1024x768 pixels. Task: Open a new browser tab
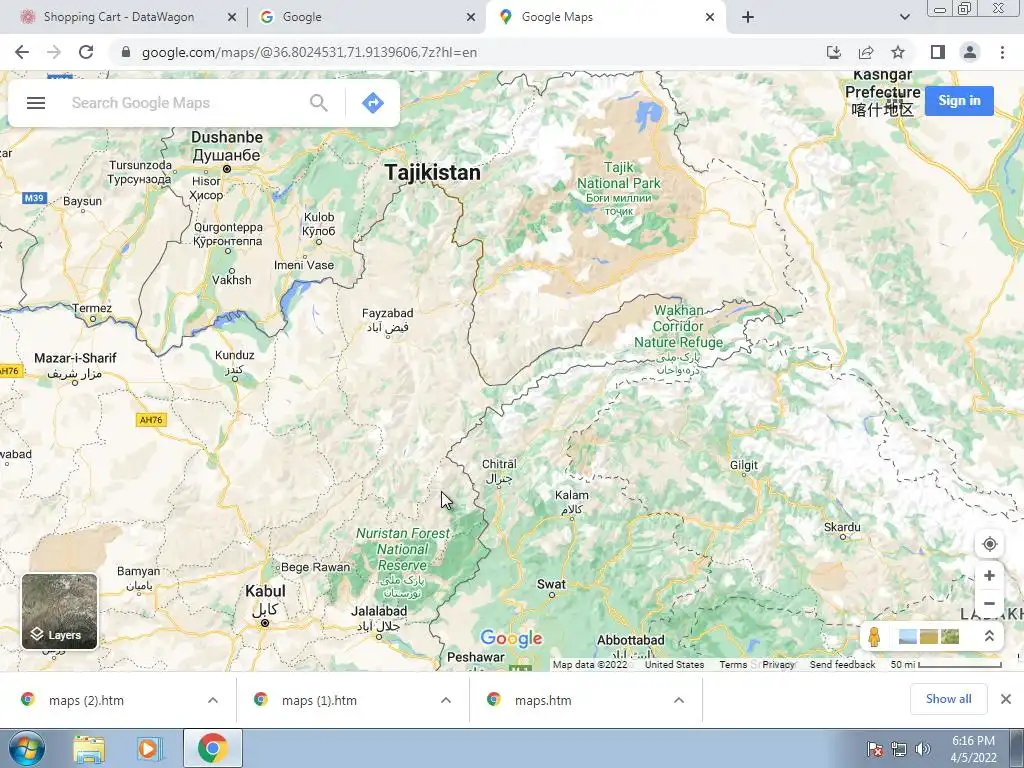748,18
